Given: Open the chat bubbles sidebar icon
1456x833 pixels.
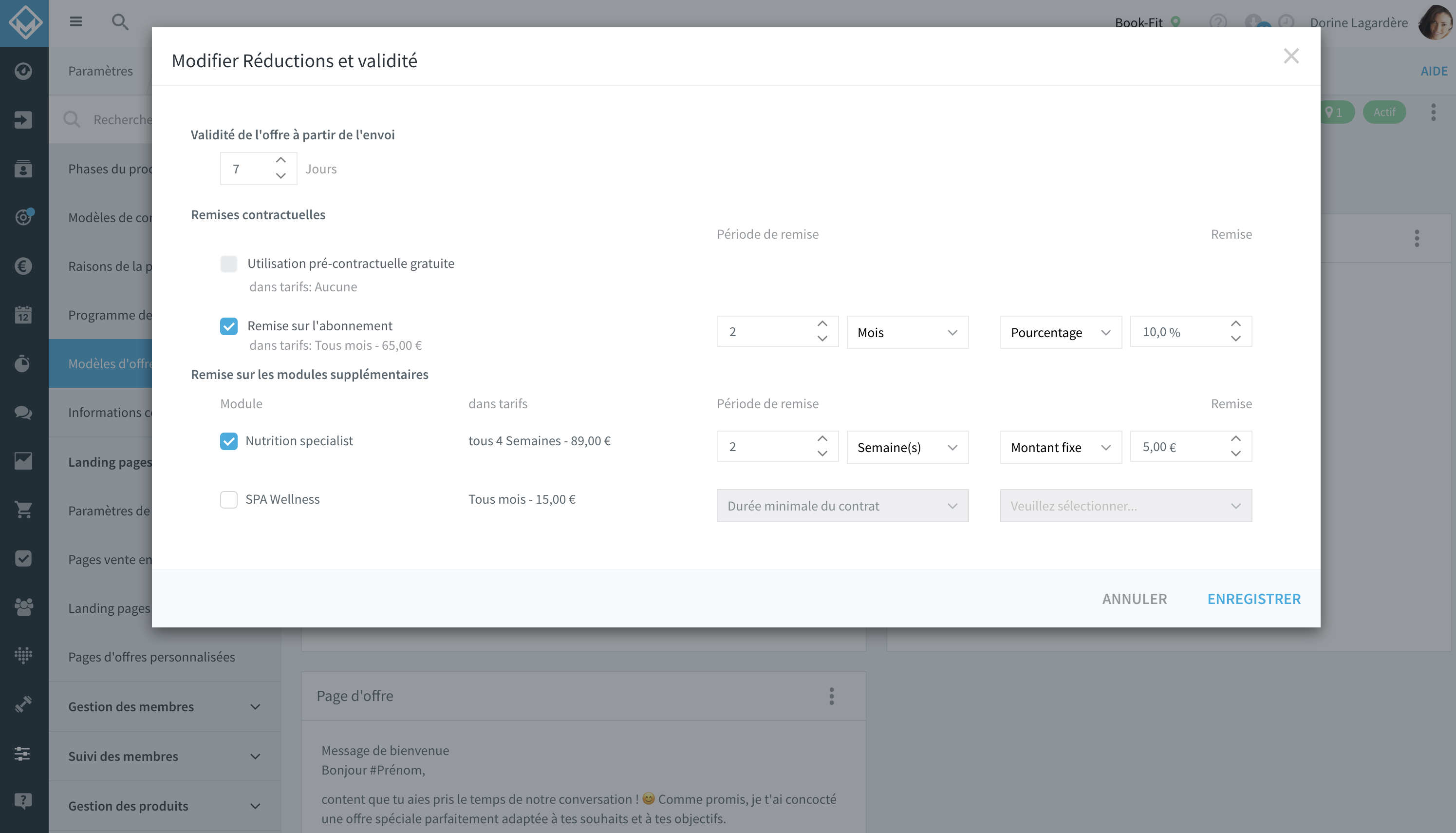Looking at the screenshot, I should (x=23, y=412).
